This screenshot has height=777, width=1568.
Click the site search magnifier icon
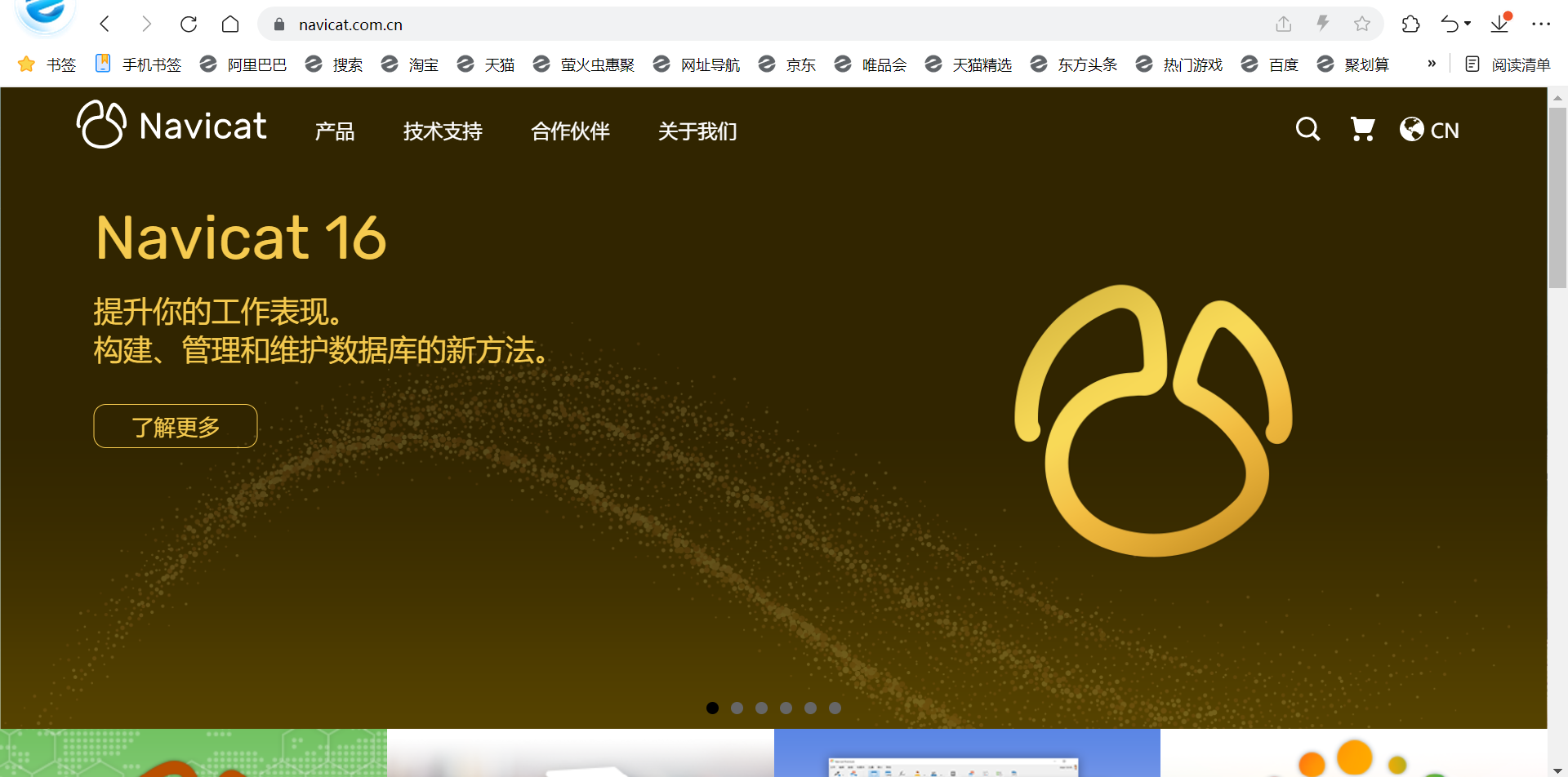pyautogui.click(x=1307, y=129)
